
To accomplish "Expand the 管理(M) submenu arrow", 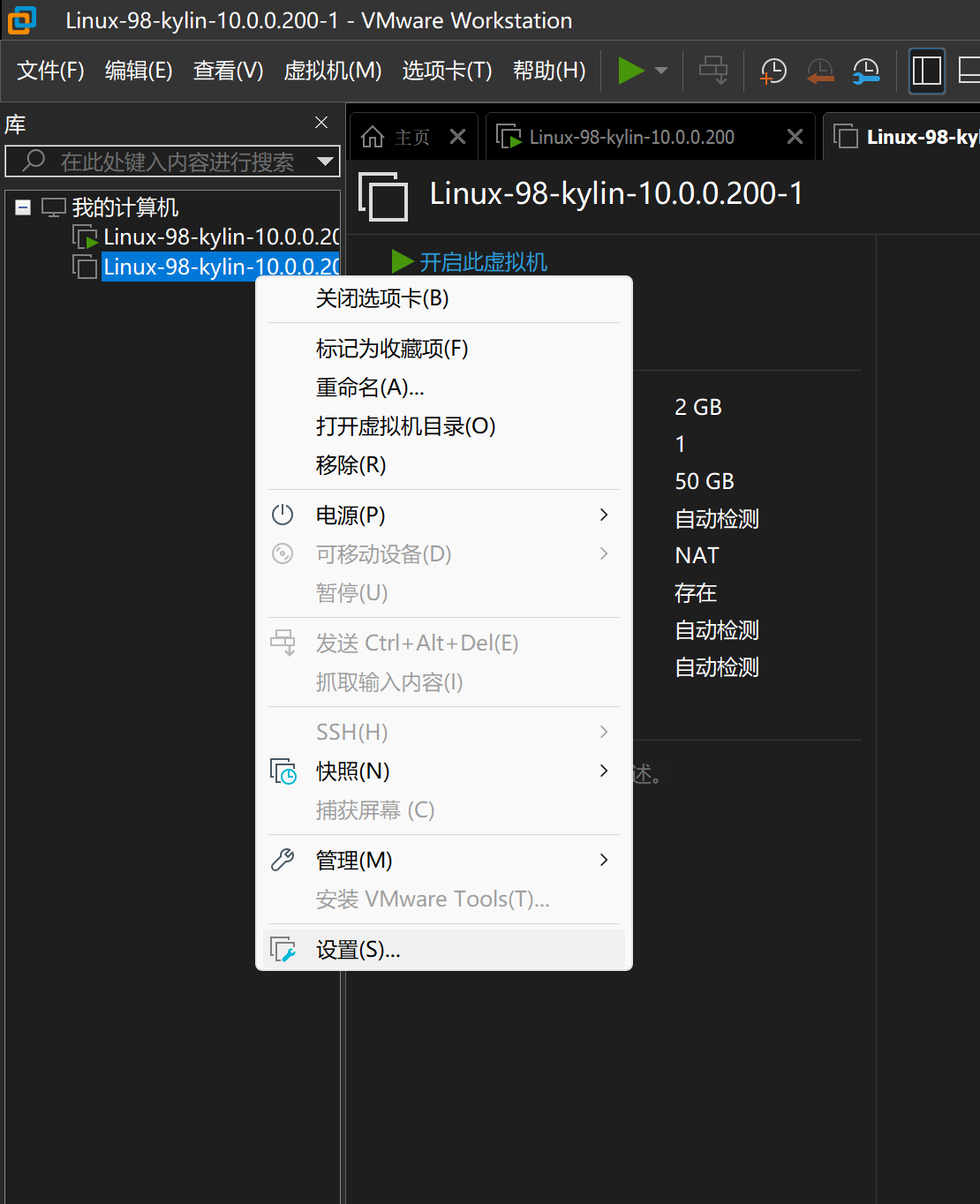I will pyautogui.click(x=604, y=860).
